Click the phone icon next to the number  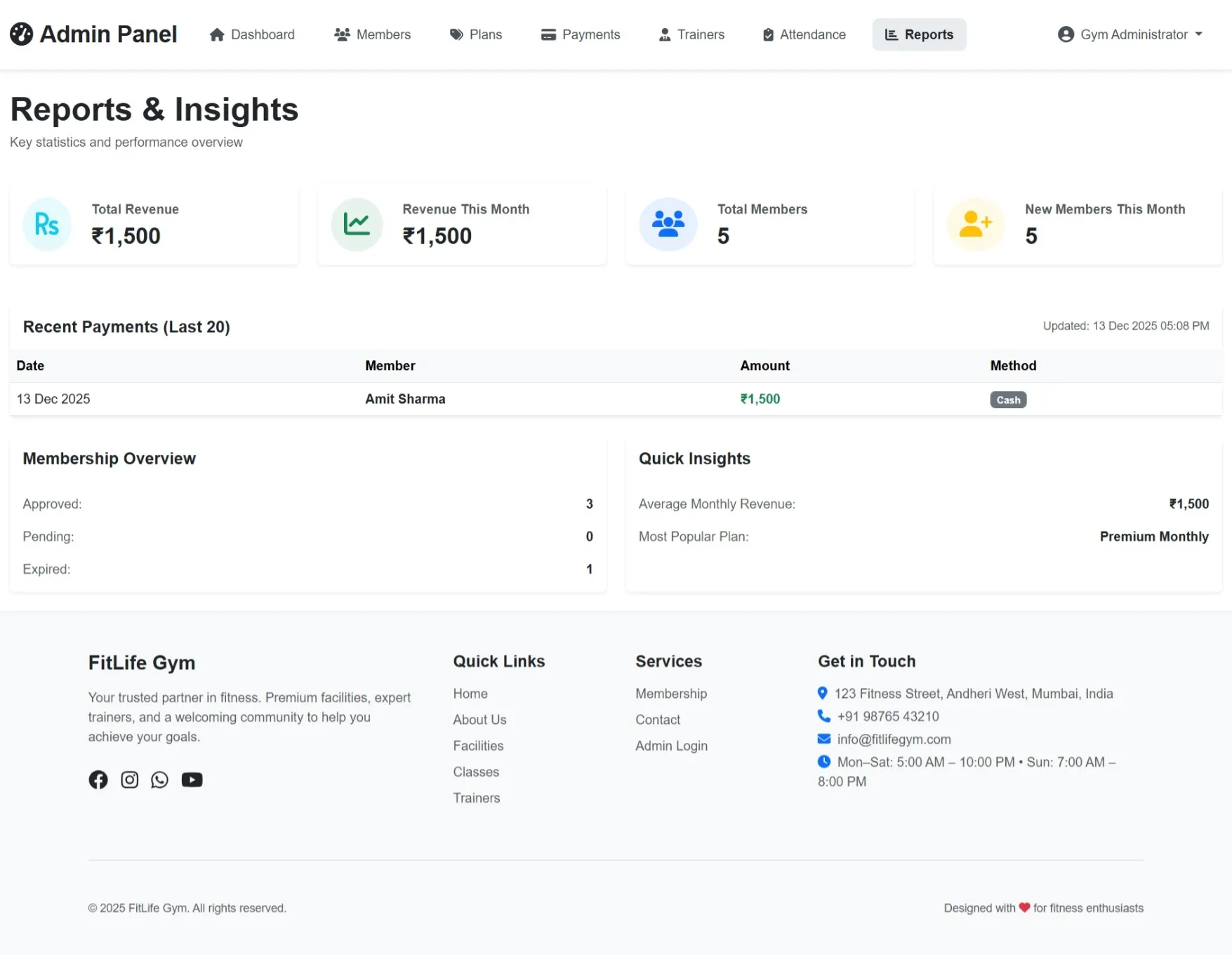(823, 716)
